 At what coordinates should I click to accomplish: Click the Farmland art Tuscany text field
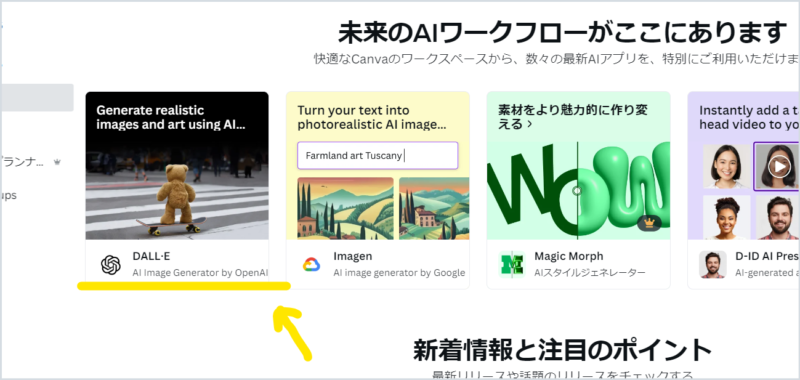(x=378, y=156)
